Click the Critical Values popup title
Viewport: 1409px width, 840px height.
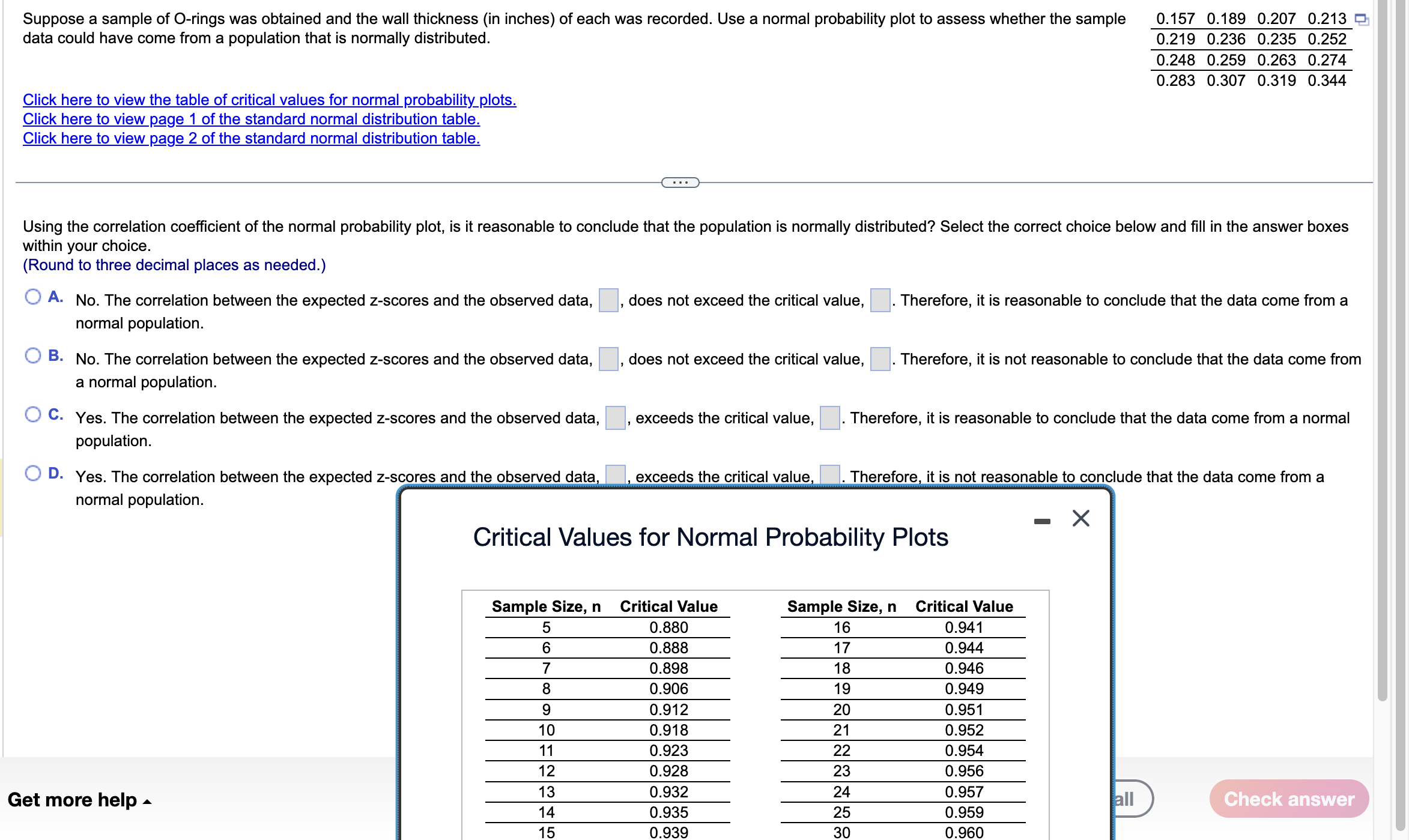pyautogui.click(x=711, y=537)
